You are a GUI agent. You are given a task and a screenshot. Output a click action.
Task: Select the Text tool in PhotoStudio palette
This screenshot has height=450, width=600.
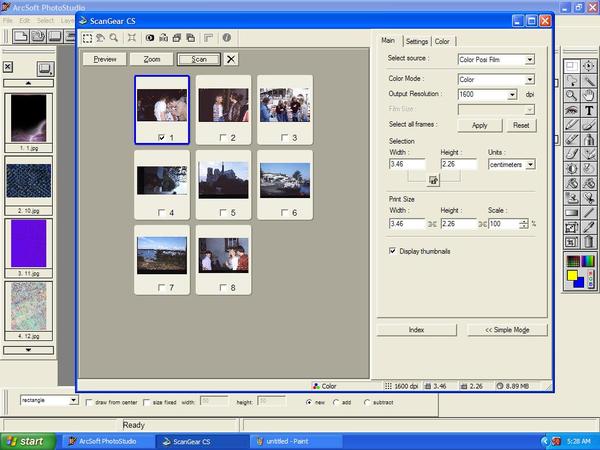tap(589, 110)
